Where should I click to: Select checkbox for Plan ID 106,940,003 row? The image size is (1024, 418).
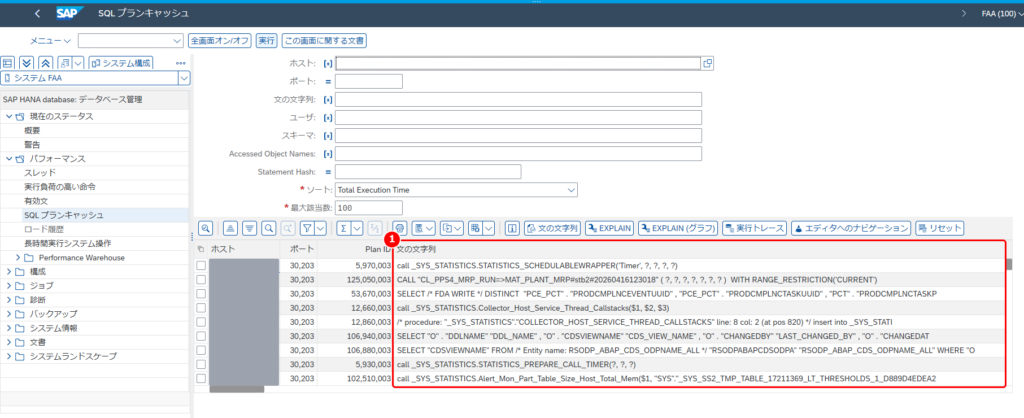[x=201, y=336]
